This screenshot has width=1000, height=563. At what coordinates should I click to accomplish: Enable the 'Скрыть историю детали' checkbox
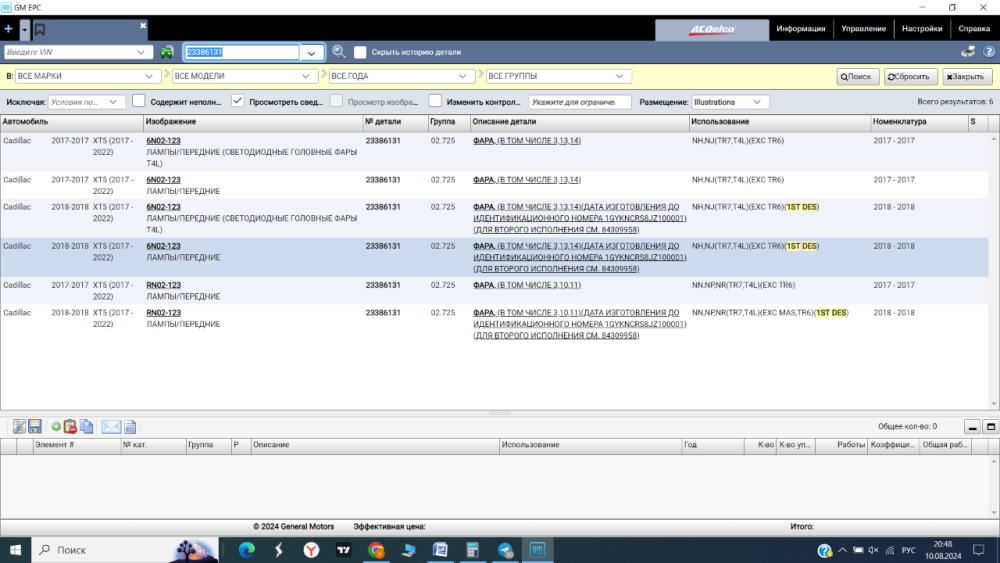(360, 52)
